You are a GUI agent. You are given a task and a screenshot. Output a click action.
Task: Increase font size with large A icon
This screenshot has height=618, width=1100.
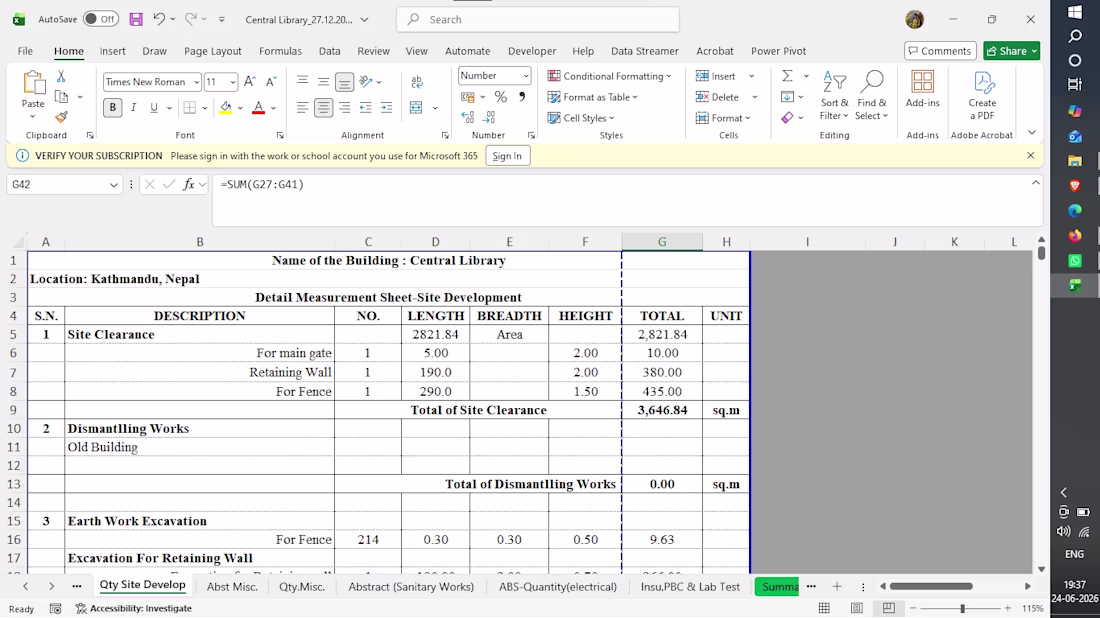click(250, 82)
